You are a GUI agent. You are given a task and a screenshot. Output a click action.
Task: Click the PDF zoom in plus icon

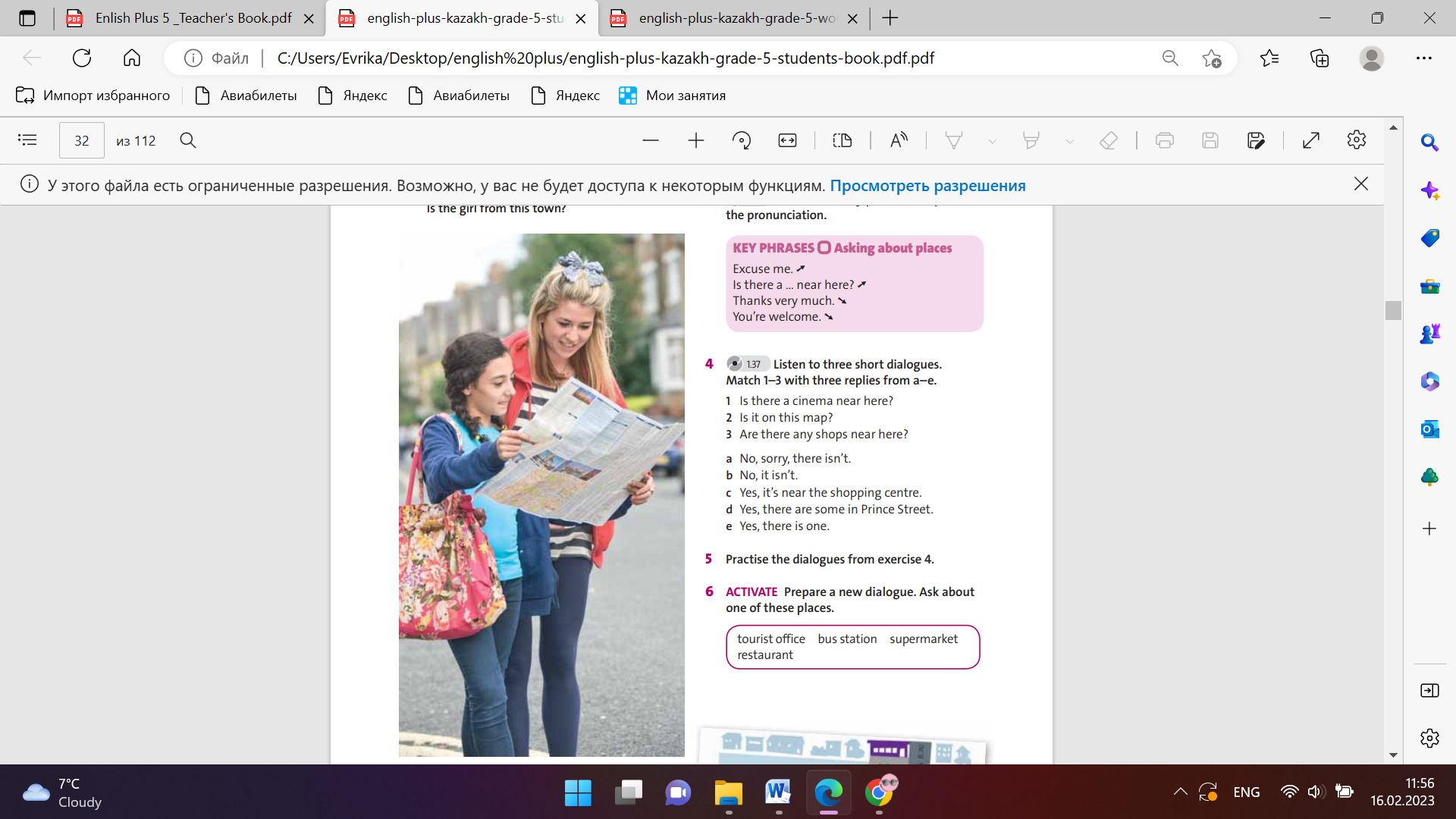[x=695, y=140]
